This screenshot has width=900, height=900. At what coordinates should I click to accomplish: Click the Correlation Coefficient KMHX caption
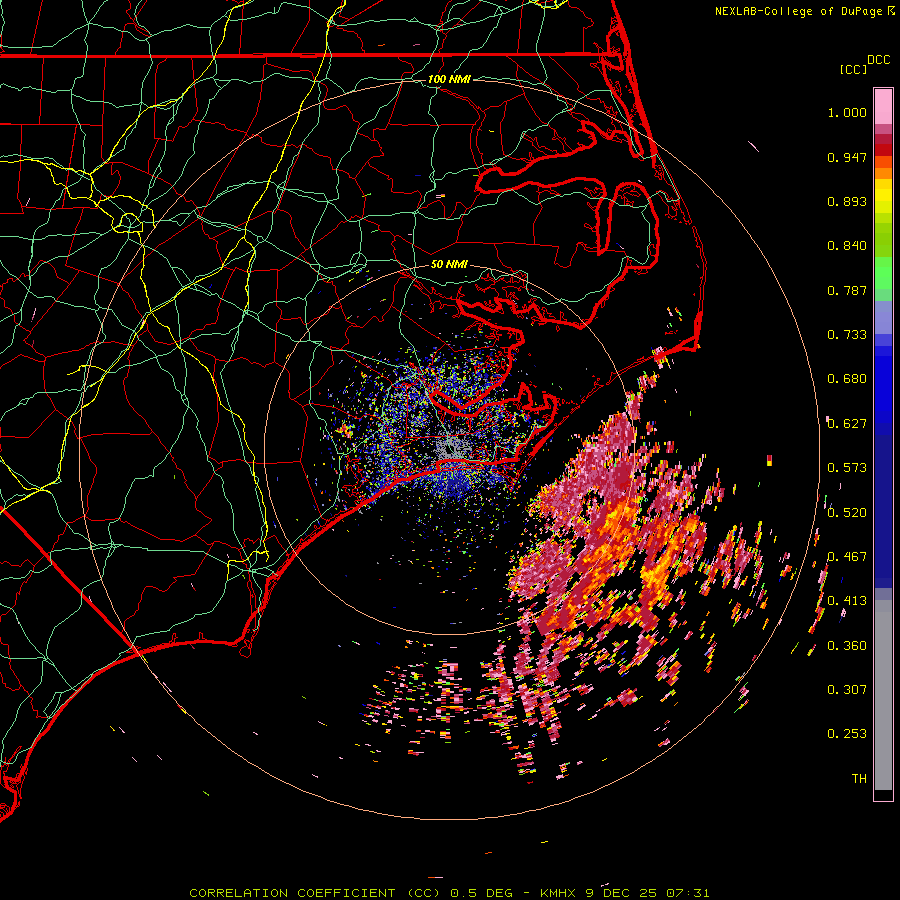(449, 893)
